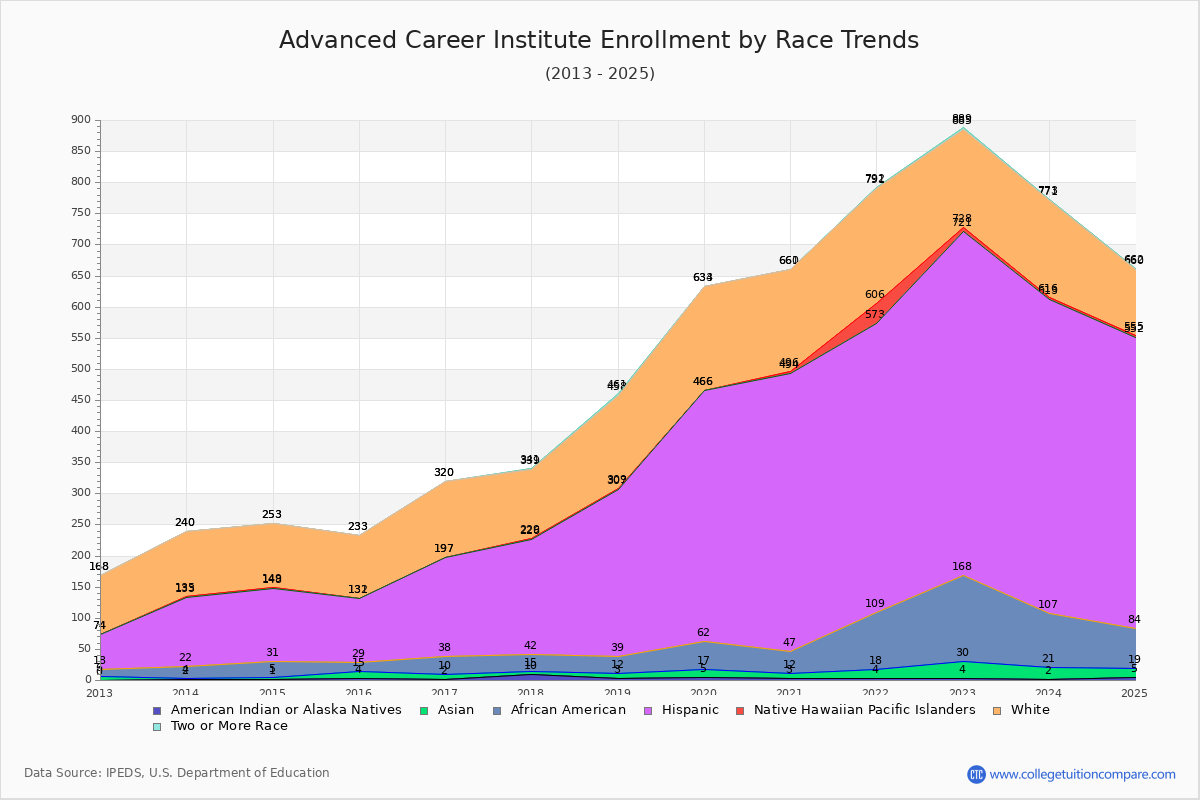Toggle the Asian legend marker
Screen dimensions: 1200x800
click(x=423, y=710)
